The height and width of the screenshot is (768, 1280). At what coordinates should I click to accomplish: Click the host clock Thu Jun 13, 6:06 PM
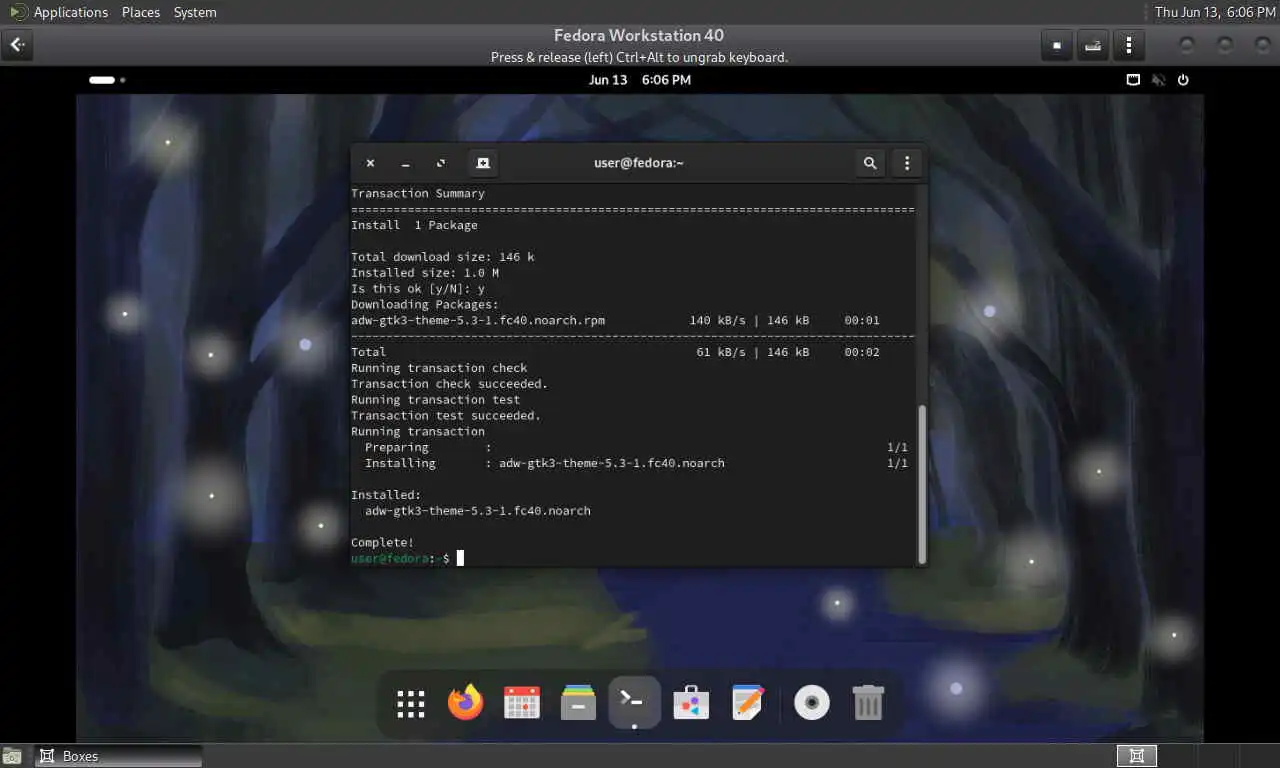tap(1214, 12)
